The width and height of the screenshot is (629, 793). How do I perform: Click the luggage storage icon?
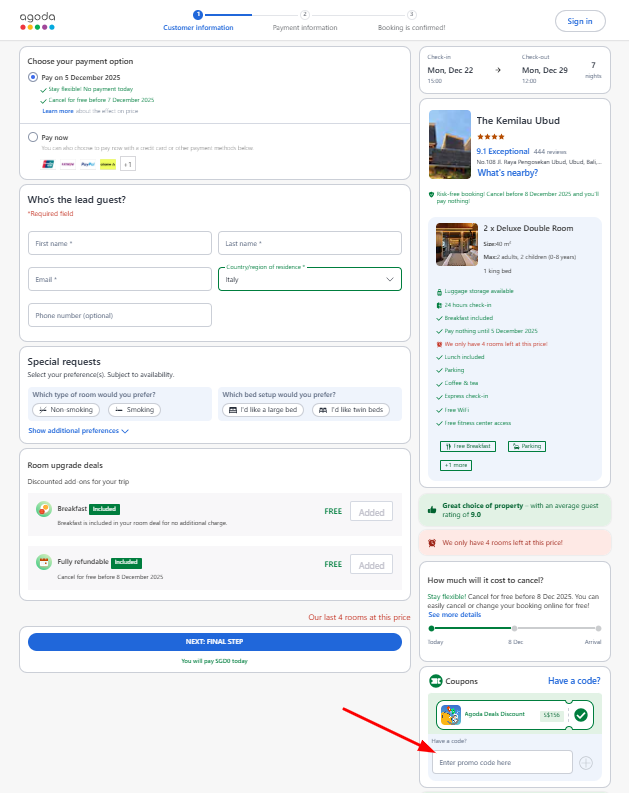point(439,292)
